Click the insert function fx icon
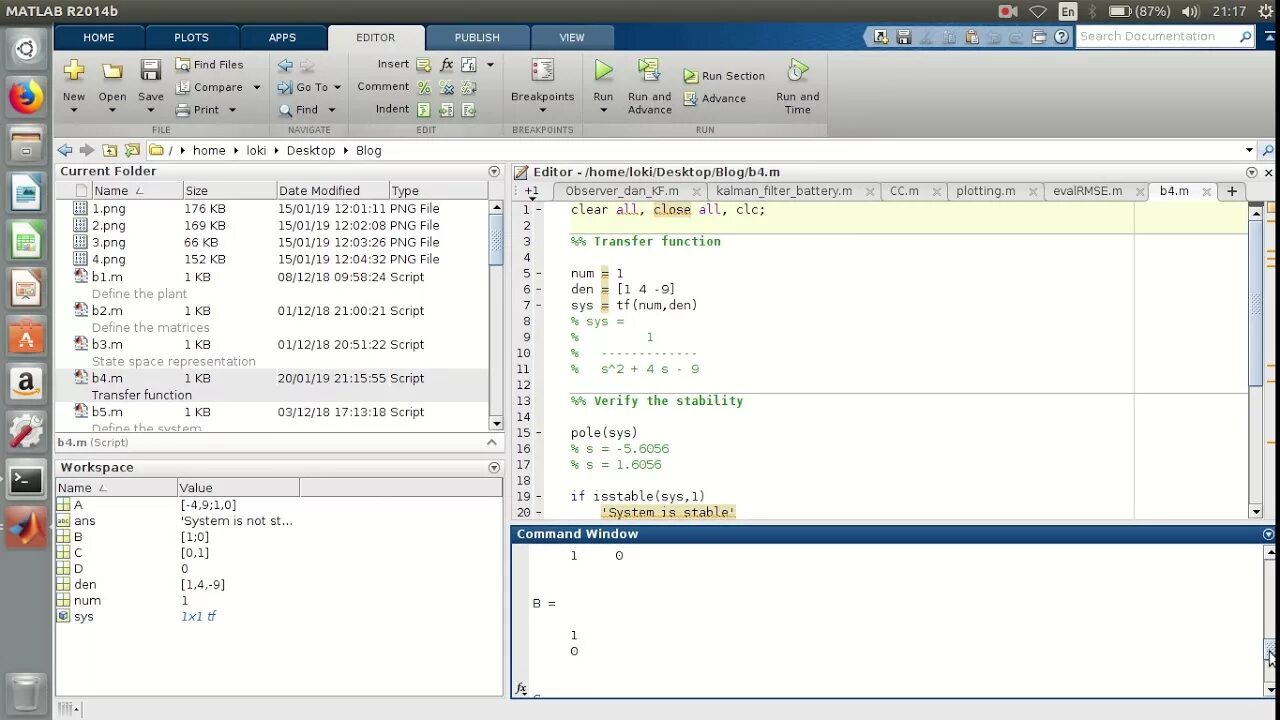This screenshot has width=1280, height=720. 446,64
